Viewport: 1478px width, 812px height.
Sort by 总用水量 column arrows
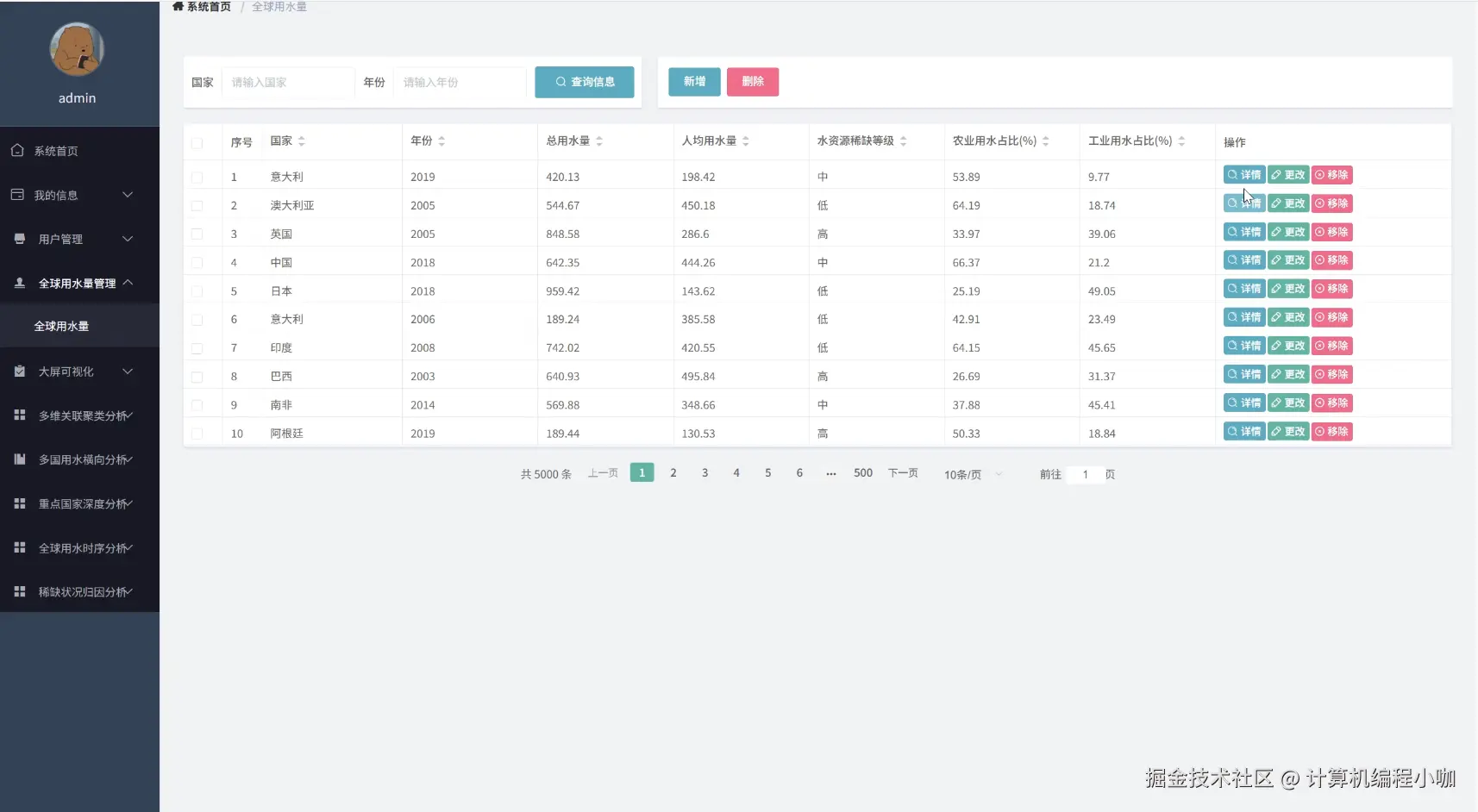point(599,141)
